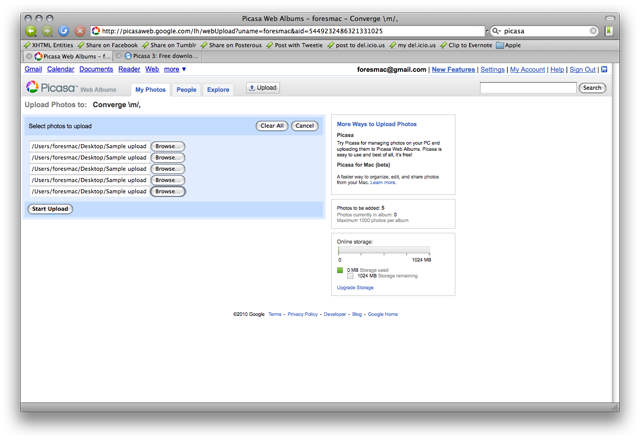The image size is (640, 440).
Task: Open the Explore tab
Action: coord(218,89)
